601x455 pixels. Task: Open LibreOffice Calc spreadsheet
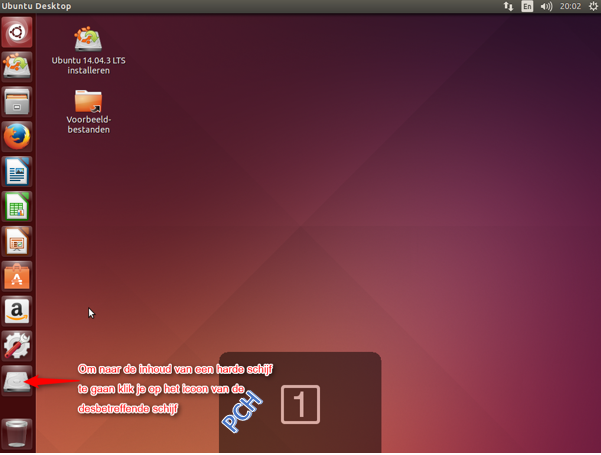point(17,207)
